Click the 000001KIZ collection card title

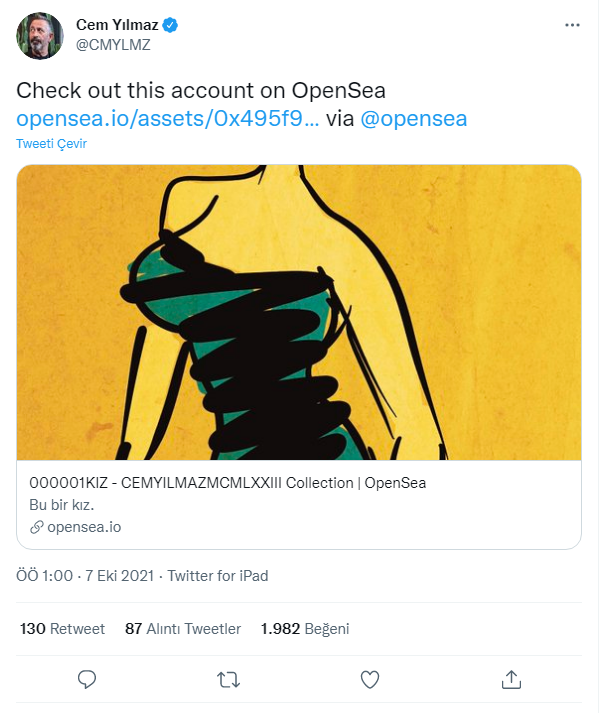pyautogui.click(x=226, y=483)
